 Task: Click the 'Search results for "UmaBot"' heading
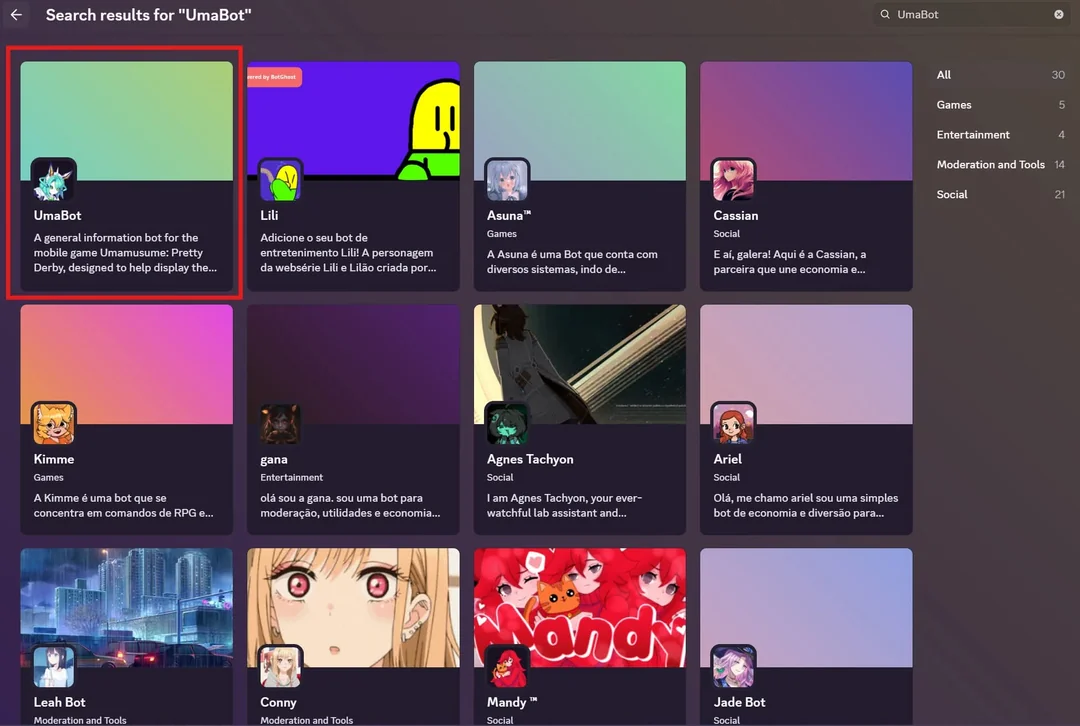coord(149,15)
